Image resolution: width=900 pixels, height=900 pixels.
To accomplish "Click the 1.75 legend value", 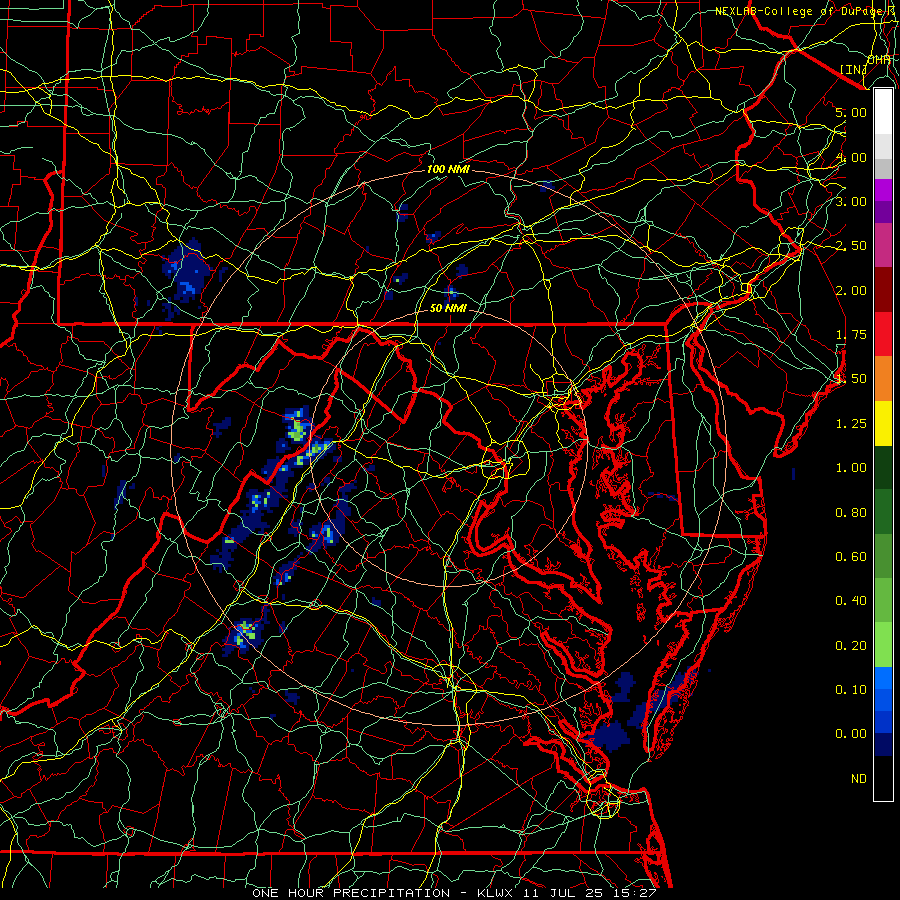I will pyautogui.click(x=851, y=335).
